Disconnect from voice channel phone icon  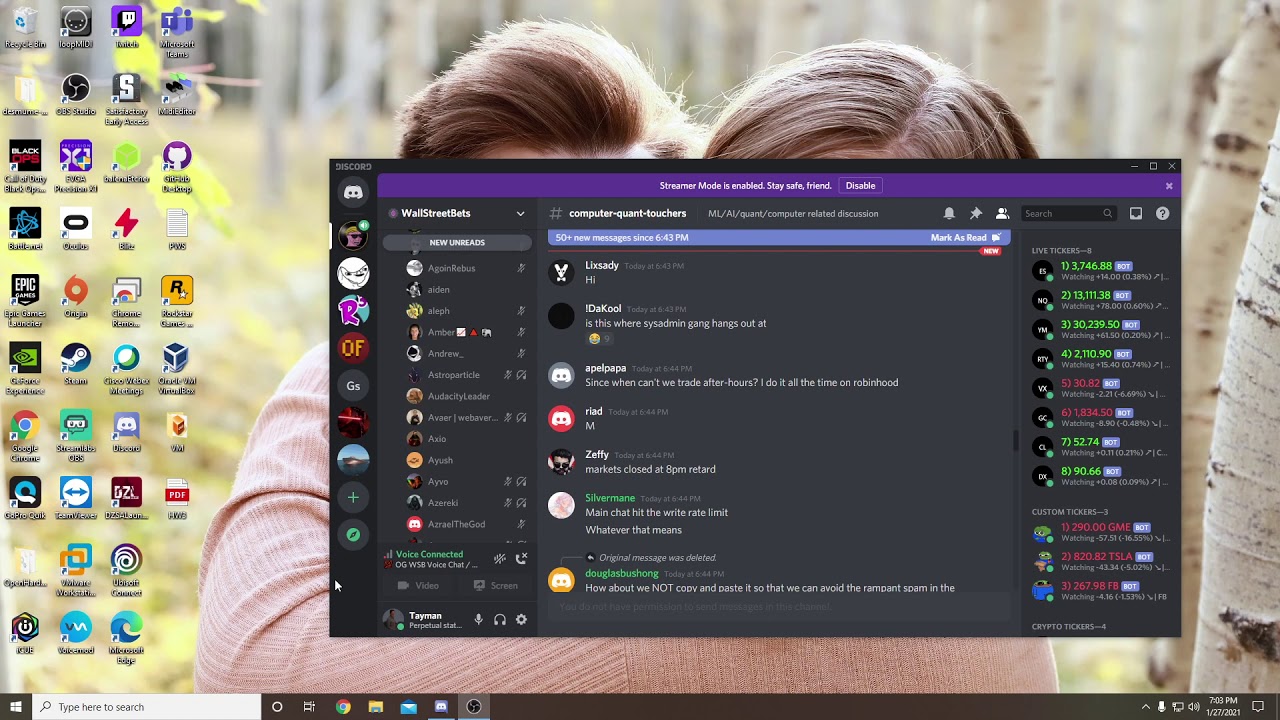click(521, 559)
